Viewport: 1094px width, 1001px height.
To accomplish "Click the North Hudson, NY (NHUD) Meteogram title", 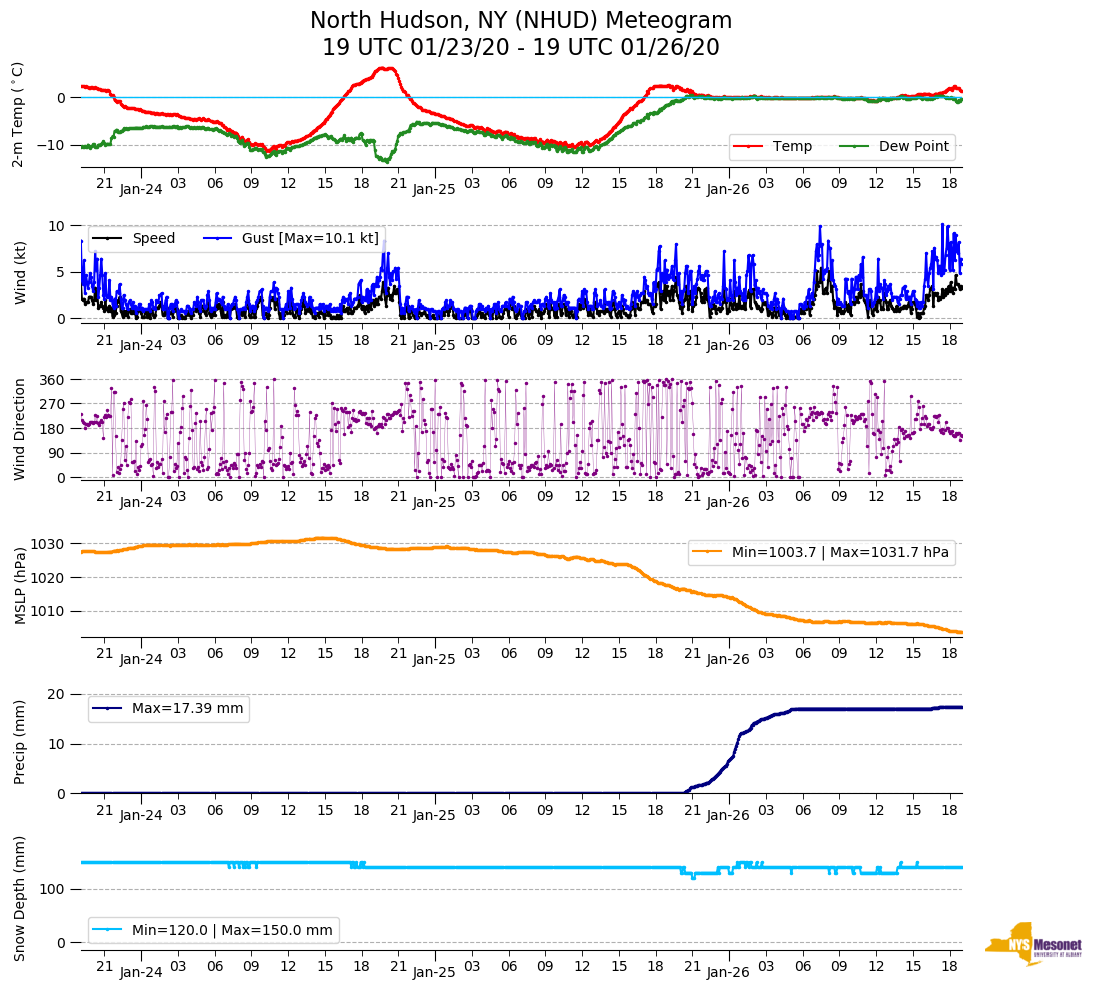I will tap(520, 21).
